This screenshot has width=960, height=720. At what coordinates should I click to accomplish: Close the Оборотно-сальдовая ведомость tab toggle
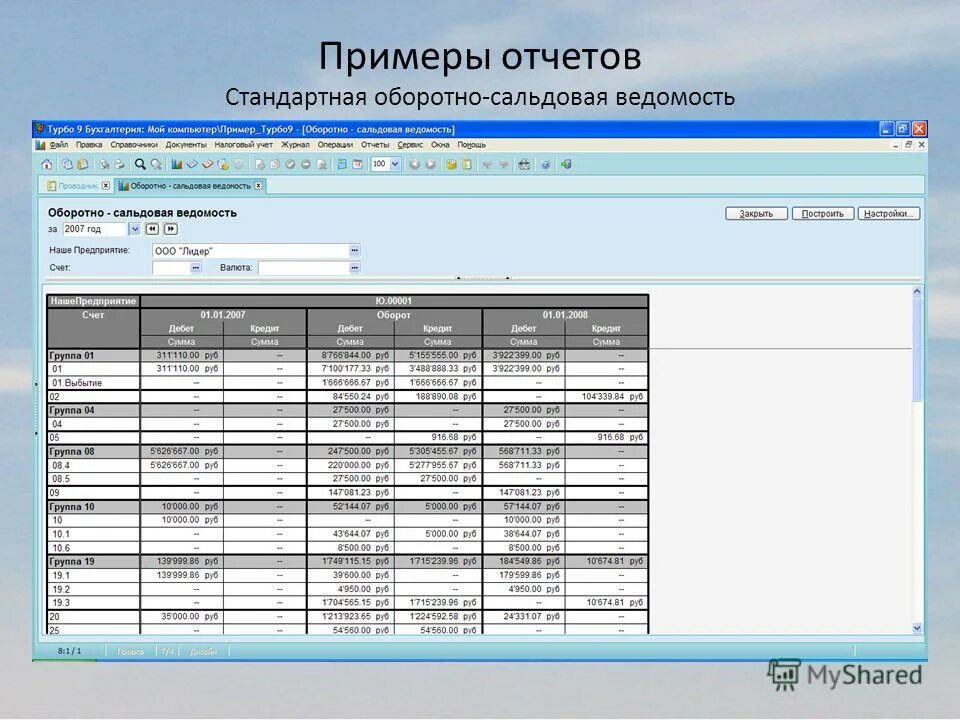click(x=259, y=186)
